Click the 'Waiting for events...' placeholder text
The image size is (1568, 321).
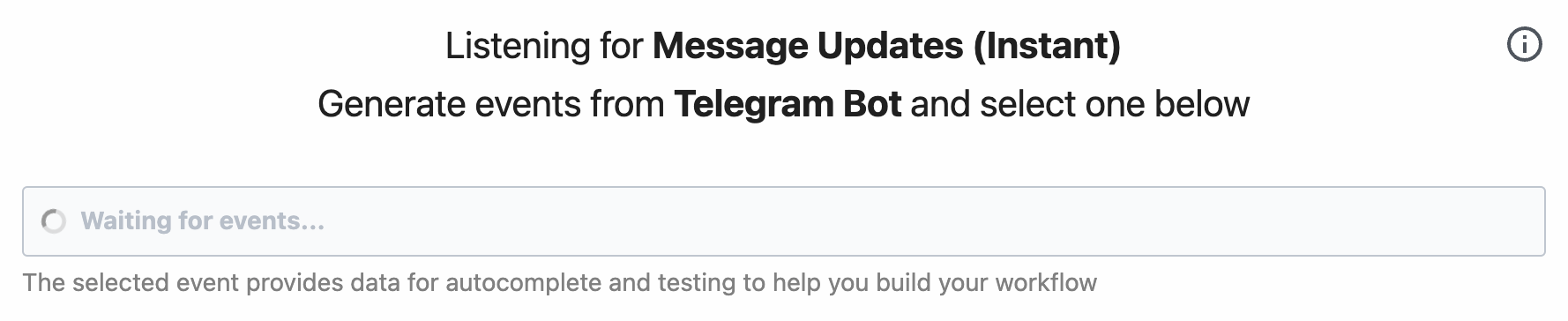point(203,221)
